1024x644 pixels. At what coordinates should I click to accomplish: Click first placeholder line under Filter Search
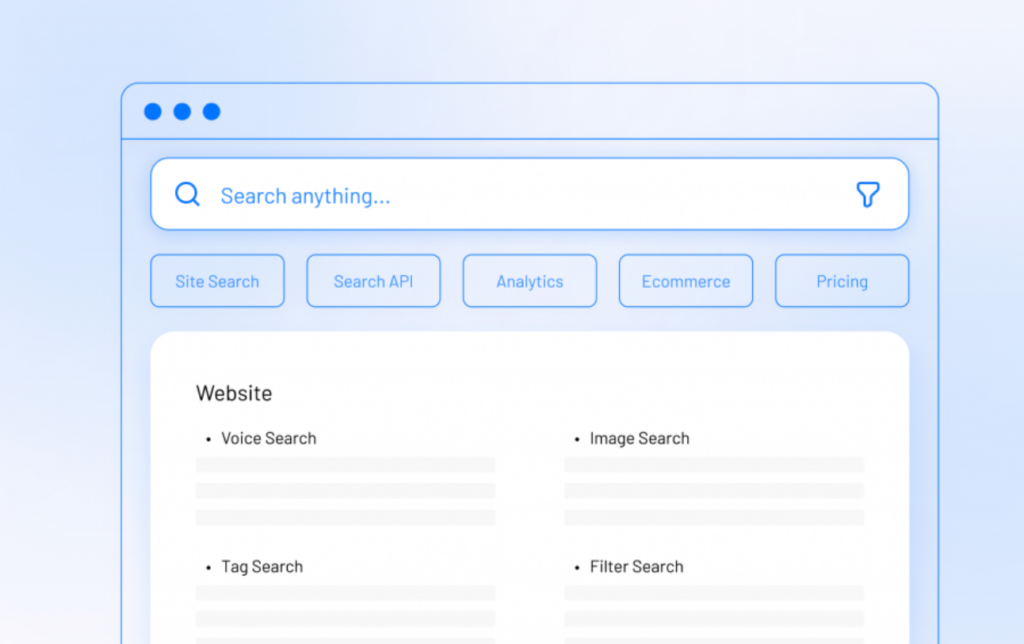tap(714, 593)
